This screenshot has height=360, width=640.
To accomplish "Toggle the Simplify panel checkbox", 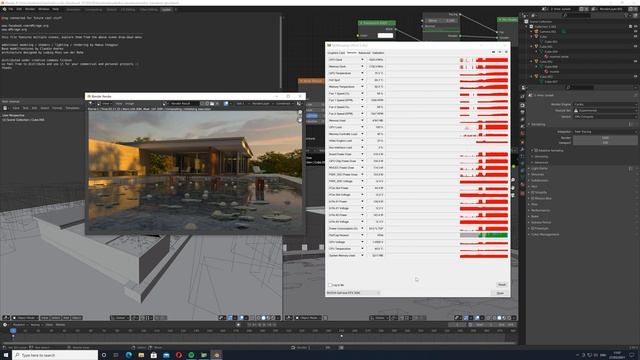I will [x=533, y=192].
